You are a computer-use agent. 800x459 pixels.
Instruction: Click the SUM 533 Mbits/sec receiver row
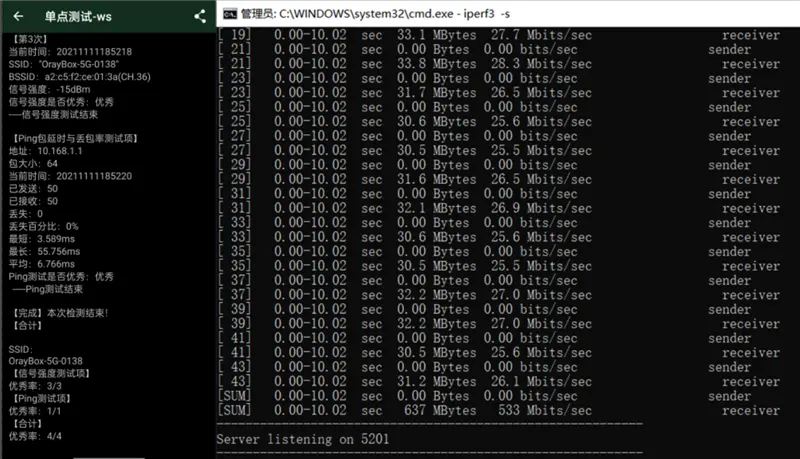[x=498, y=410]
